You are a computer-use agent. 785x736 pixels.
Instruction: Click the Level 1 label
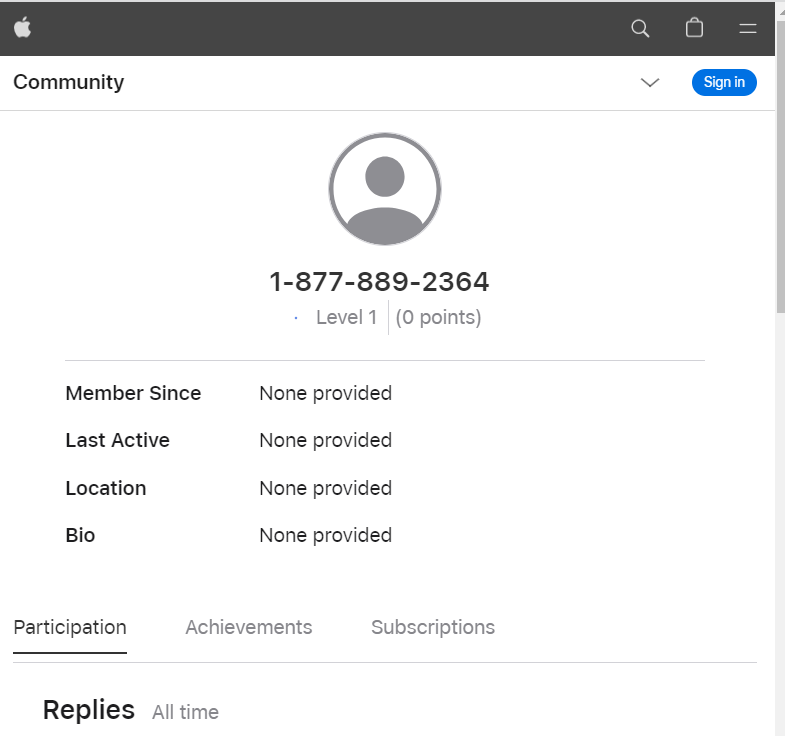tap(346, 318)
